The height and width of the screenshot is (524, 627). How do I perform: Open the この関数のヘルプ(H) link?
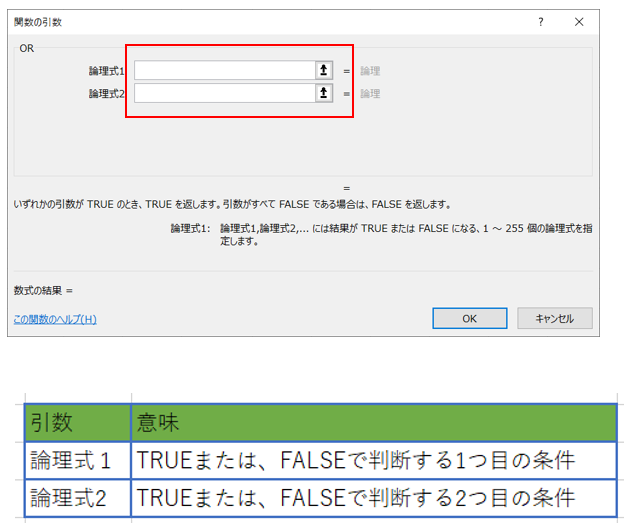[x=55, y=319]
